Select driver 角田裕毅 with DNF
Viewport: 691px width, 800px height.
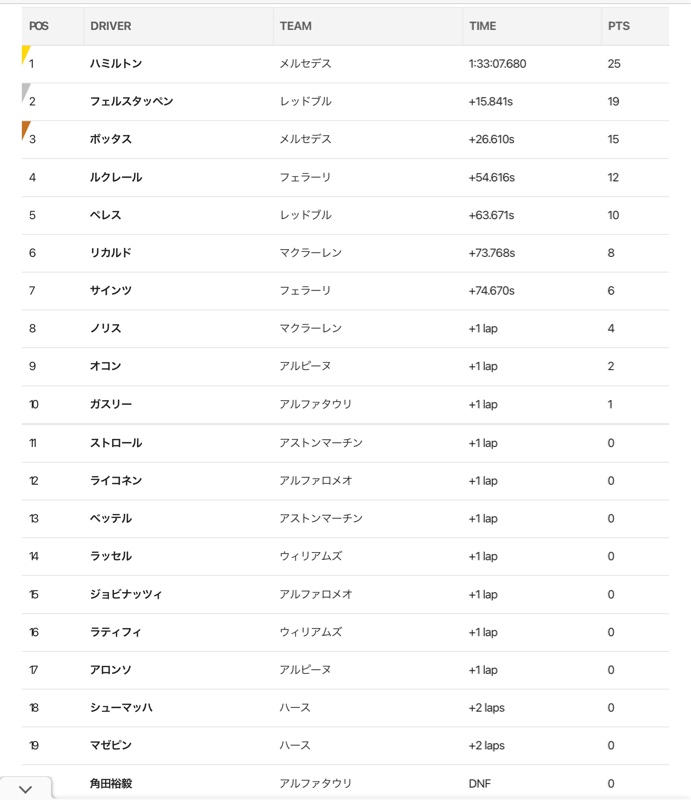111,783
